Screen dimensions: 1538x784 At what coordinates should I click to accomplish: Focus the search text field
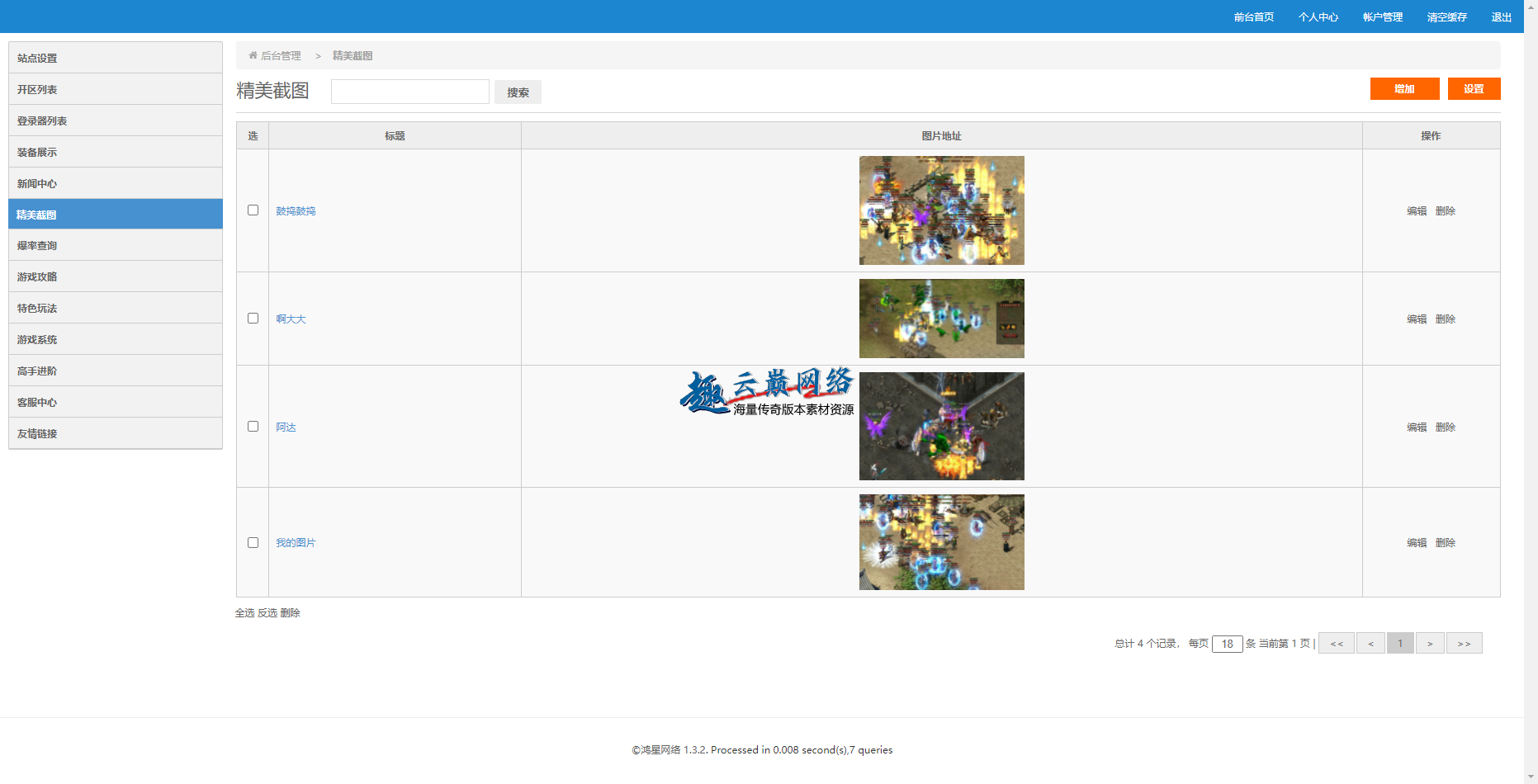coord(409,92)
